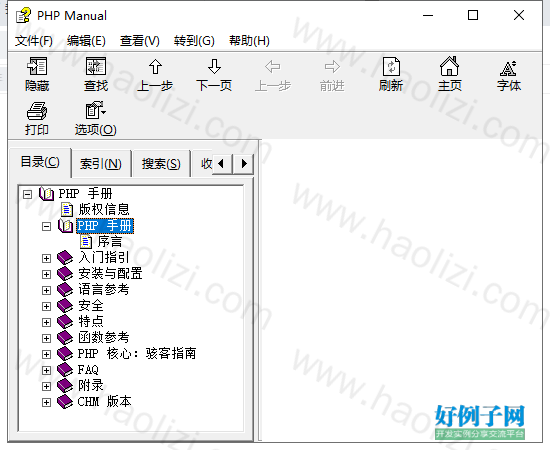The image size is (550, 450).
Task: Click the 刷新 (Refresh) icon
Action: [x=391, y=66]
